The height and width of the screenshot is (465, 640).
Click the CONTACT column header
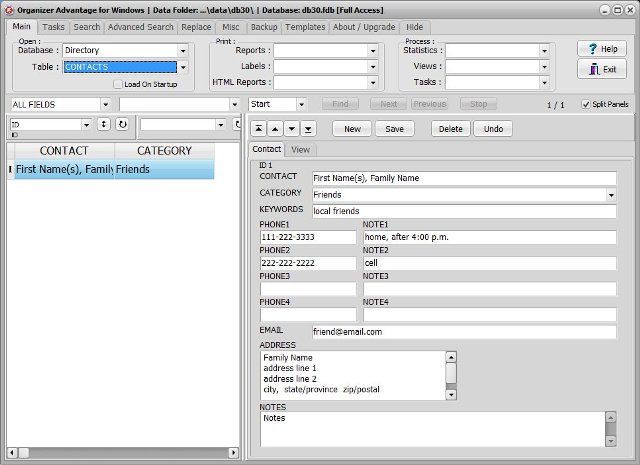point(64,151)
